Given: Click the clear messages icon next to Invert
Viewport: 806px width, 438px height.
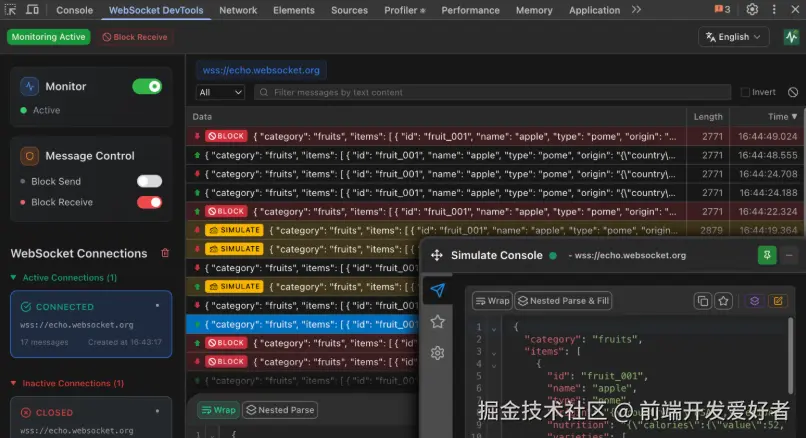Looking at the screenshot, I should tap(793, 93).
